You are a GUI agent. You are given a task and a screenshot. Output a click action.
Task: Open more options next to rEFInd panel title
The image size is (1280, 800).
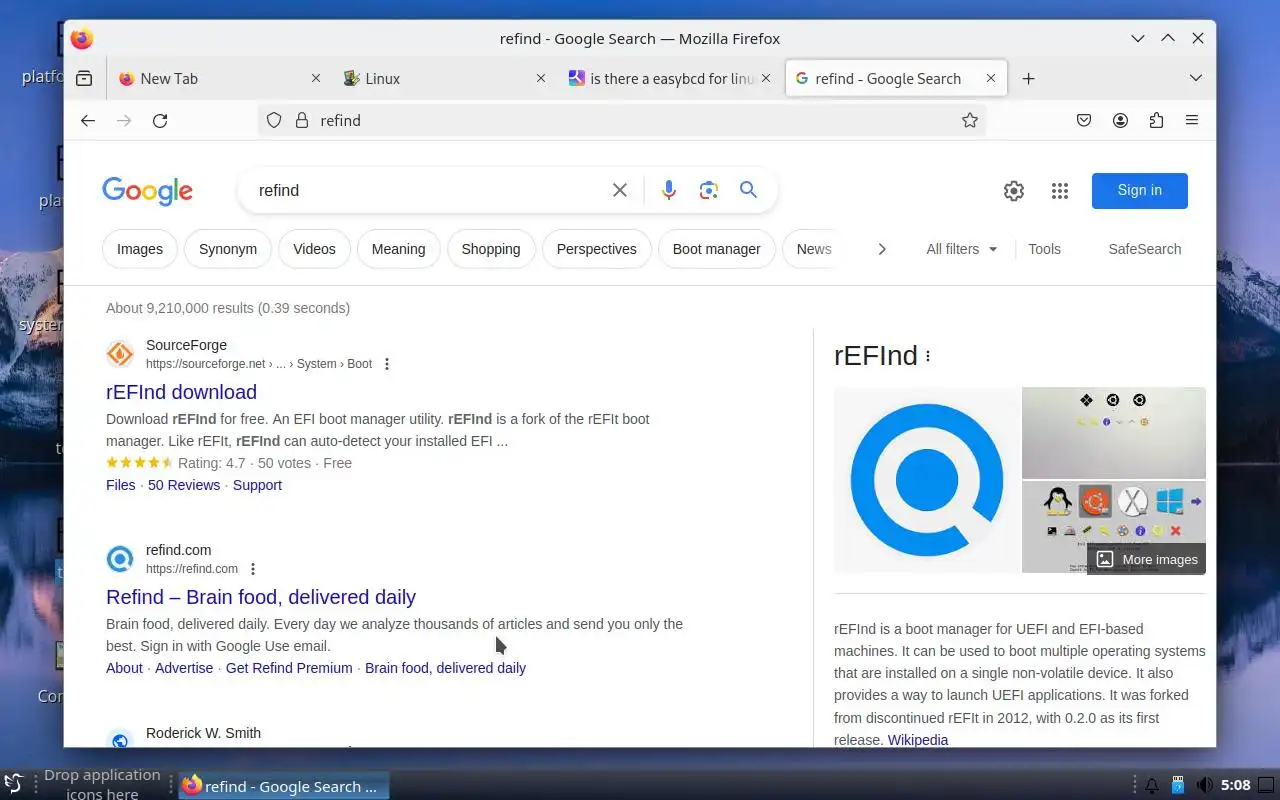point(928,356)
